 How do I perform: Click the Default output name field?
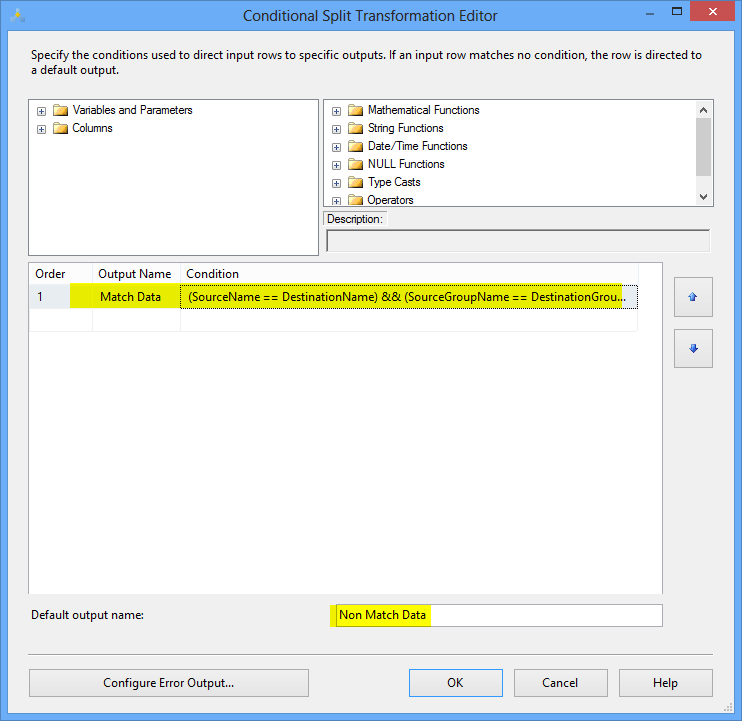494,615
